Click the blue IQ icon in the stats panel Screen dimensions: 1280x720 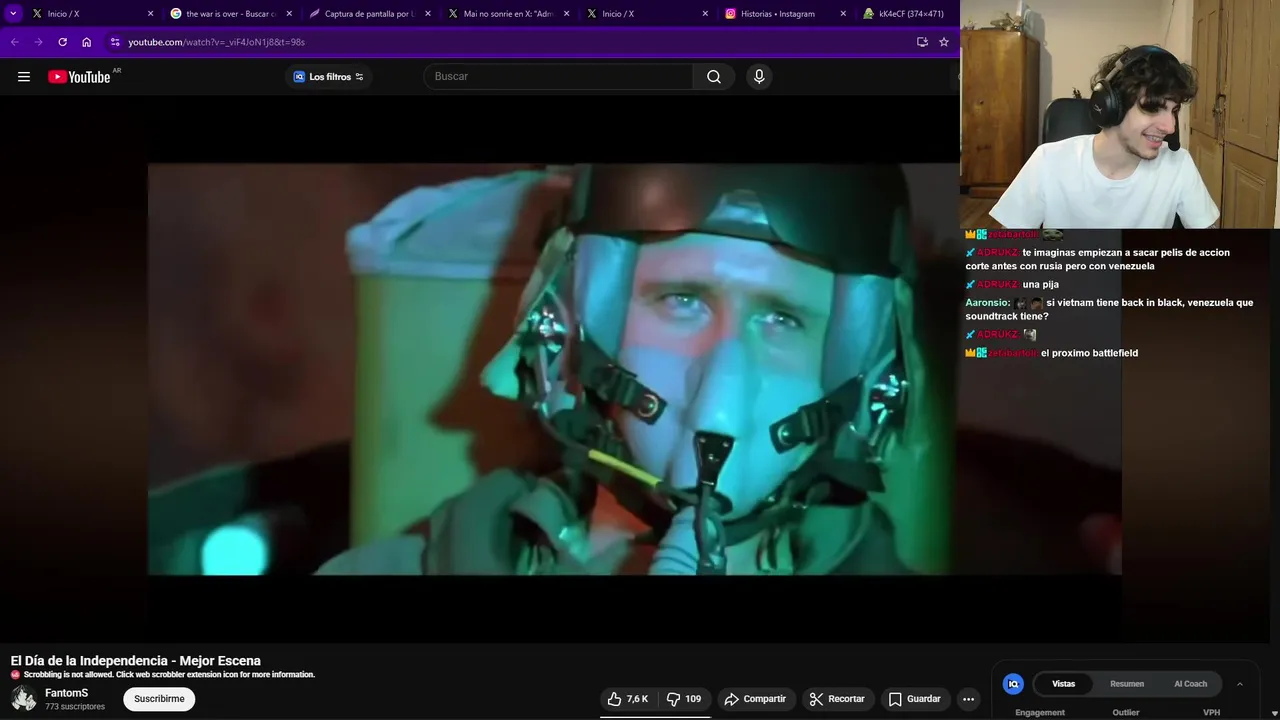click(x=1013, y=684)
